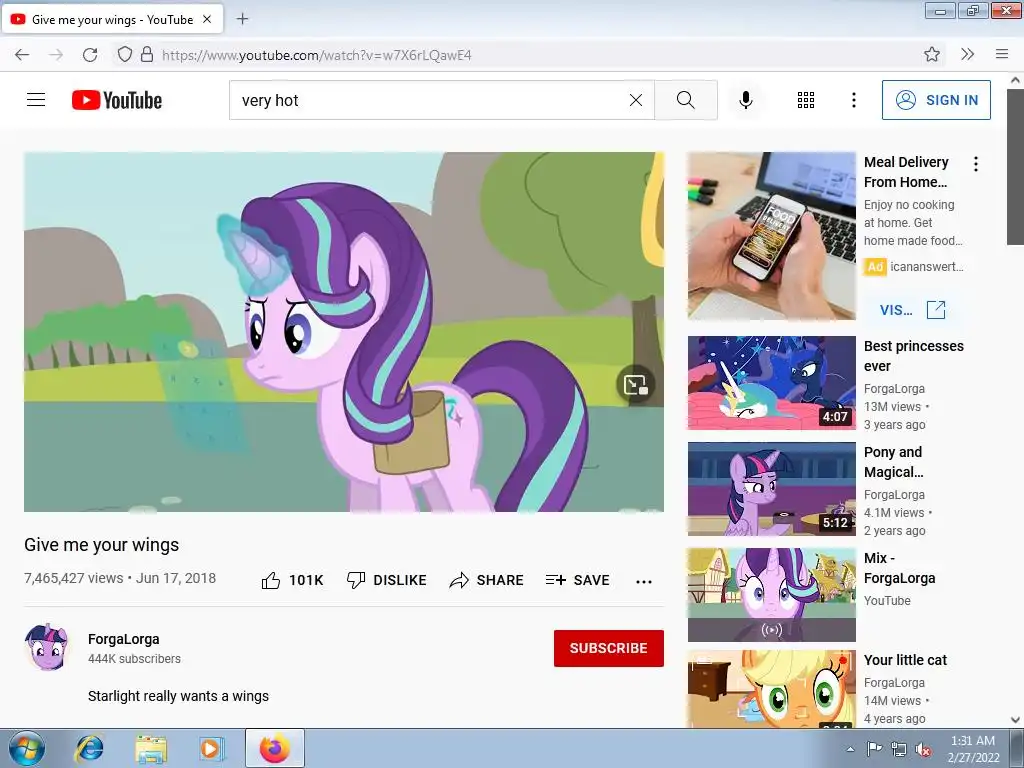Open YouTube settings three-dot menu
The height and width of the screenshot is (768, 1024).
(854, 100)
